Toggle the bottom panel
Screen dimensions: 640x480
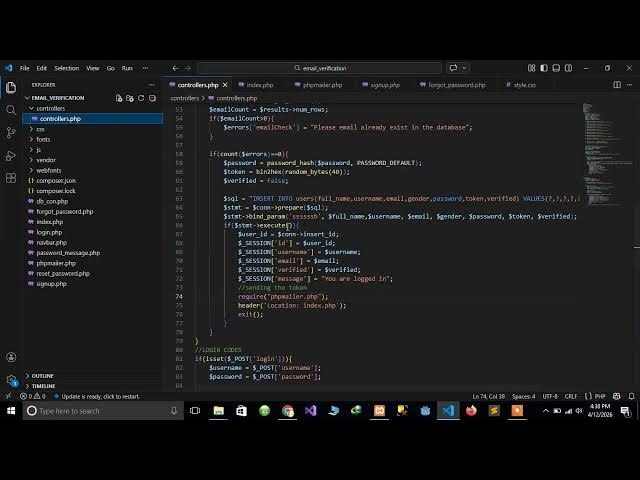[x=556, y=68]
